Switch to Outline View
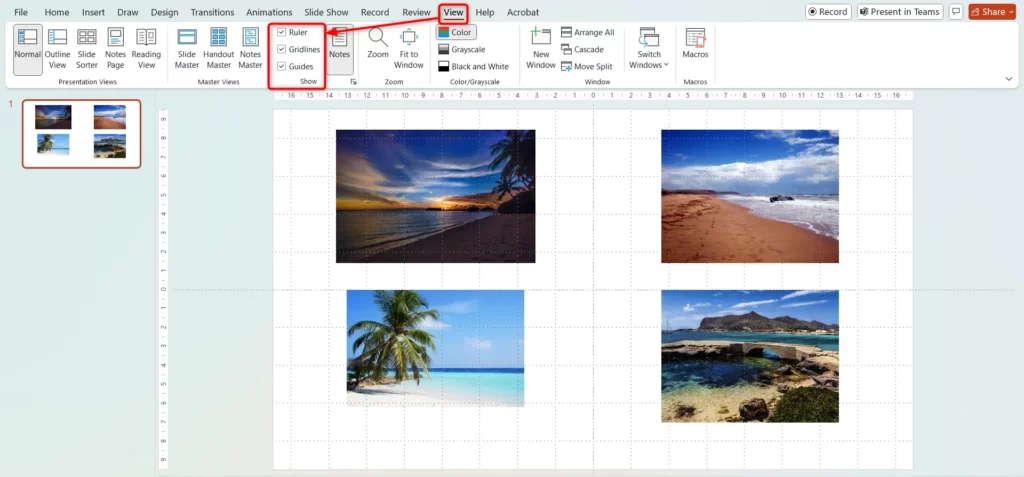The image size is (1024, 477). tap(57, 46)
